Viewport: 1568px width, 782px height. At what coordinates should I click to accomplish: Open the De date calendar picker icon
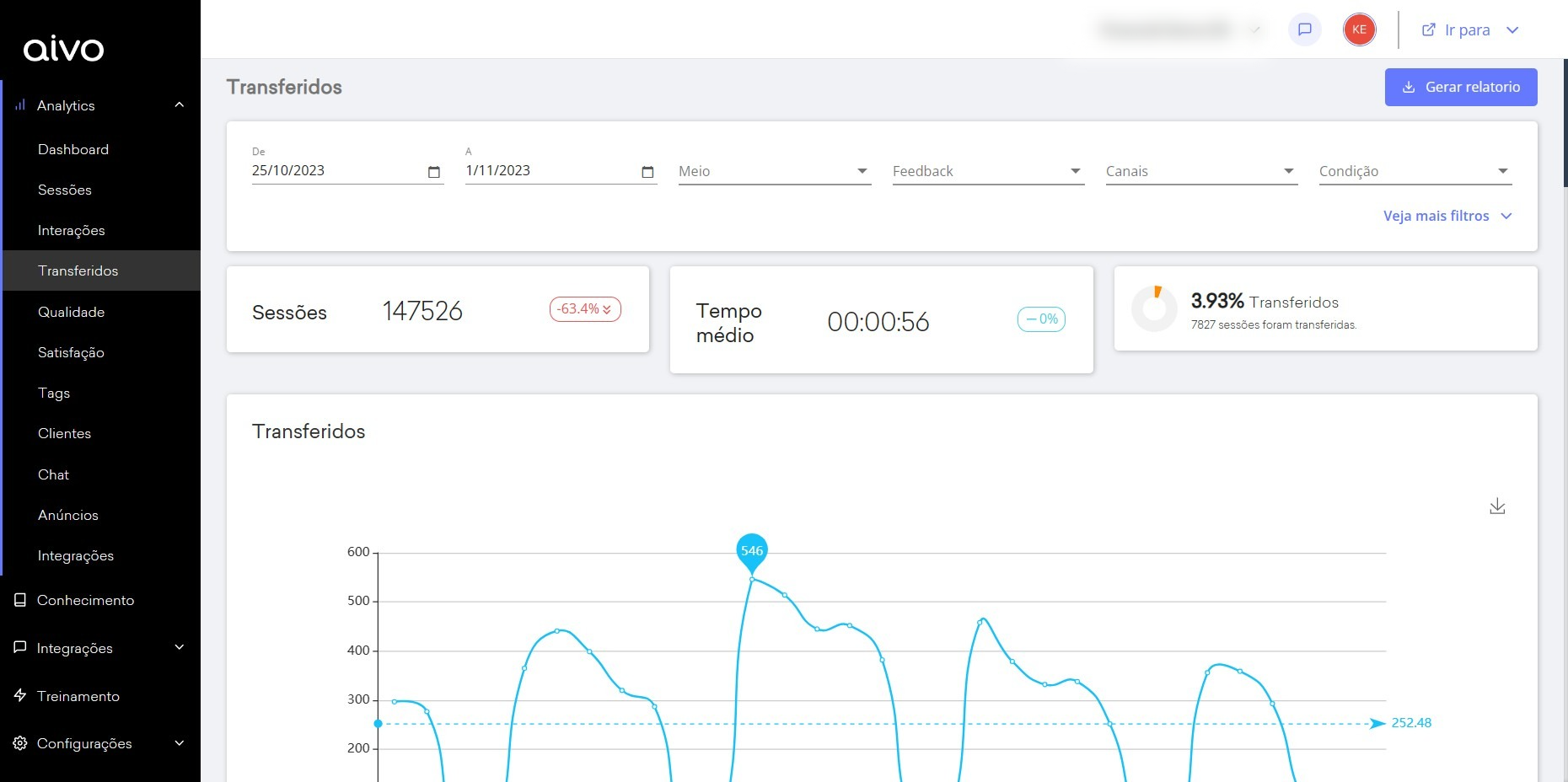point(434,172)
